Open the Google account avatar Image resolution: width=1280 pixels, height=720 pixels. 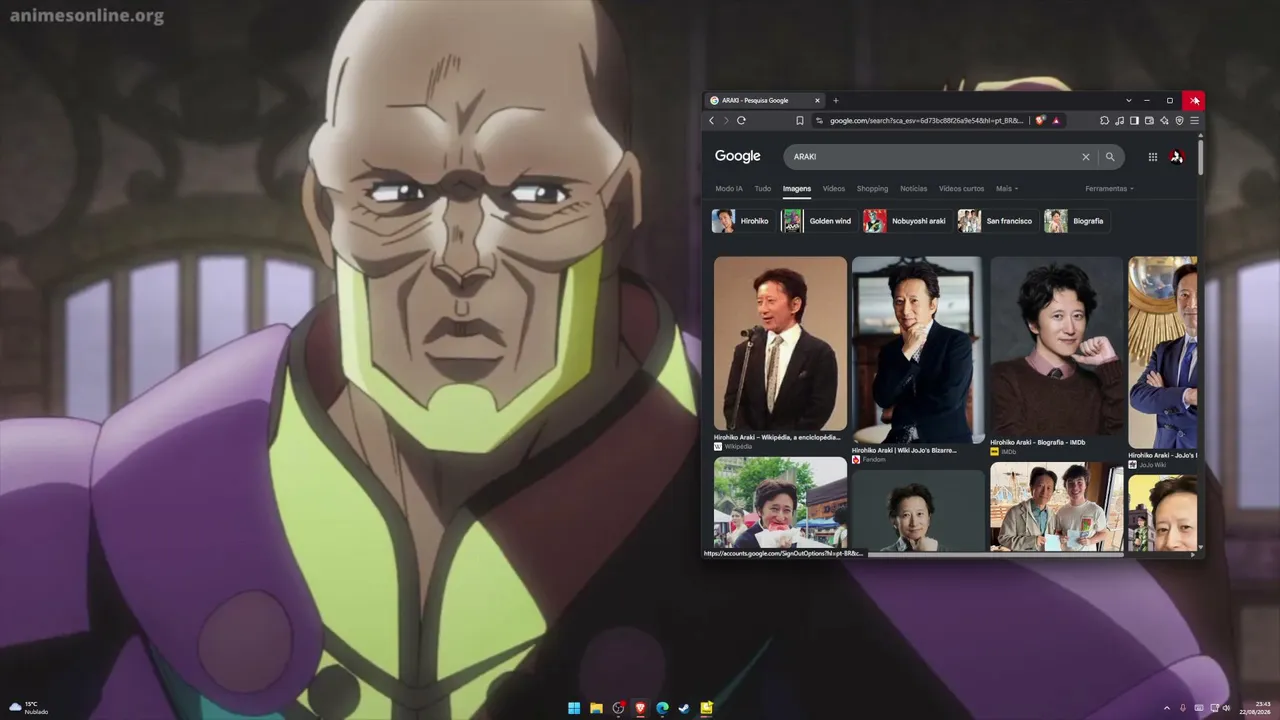[x=1177, y=156]
